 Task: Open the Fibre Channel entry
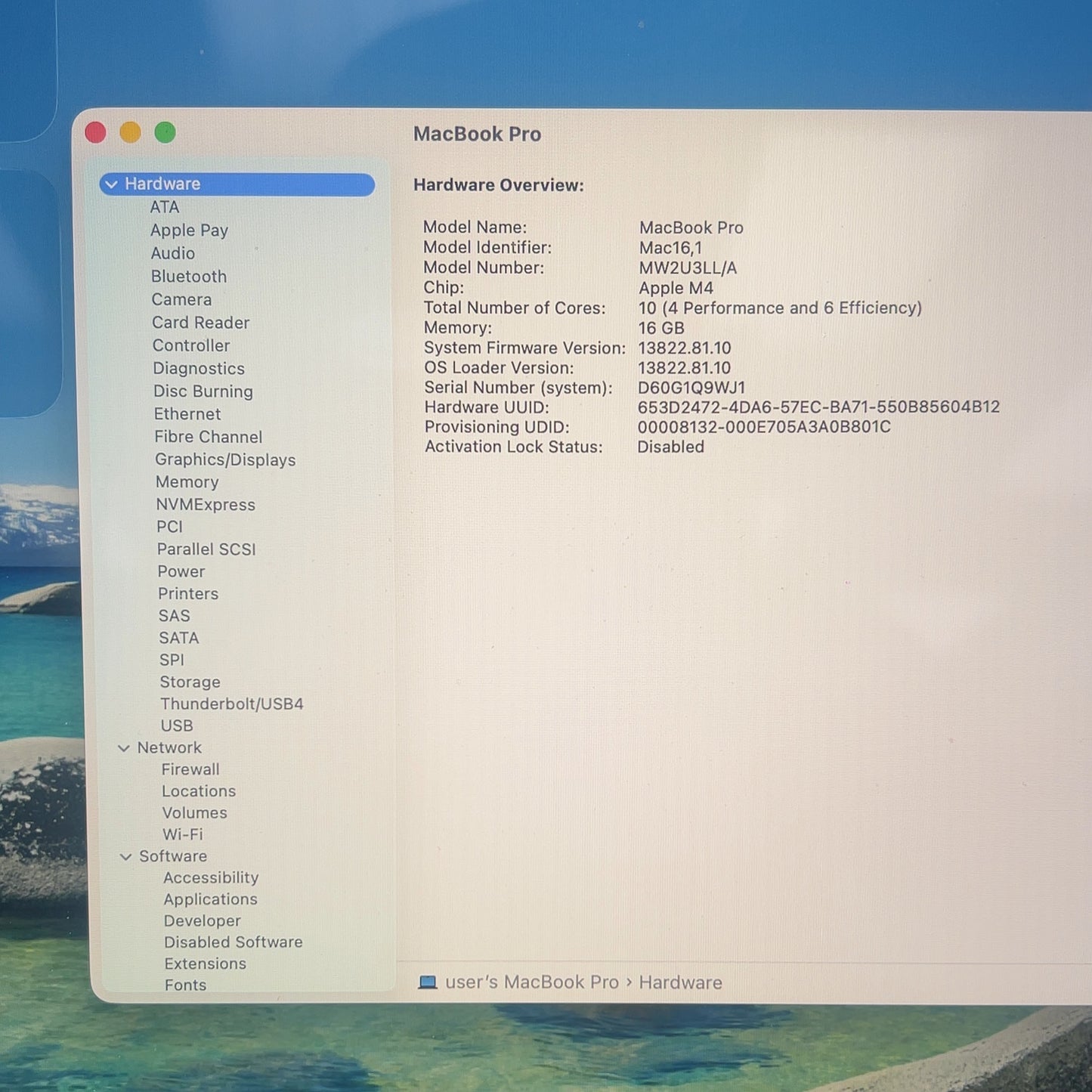coord(209,437)
